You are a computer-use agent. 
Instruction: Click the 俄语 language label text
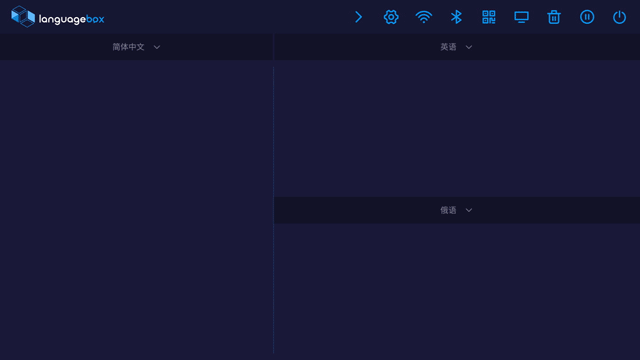448,210
